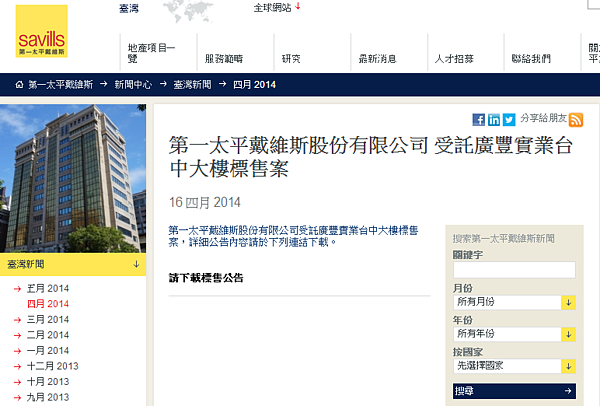Image resolution: width=600 pixels, height=406 pixels.
Task: Share article on Twitter
Action: pyautogui.click(x=509, y=120)
